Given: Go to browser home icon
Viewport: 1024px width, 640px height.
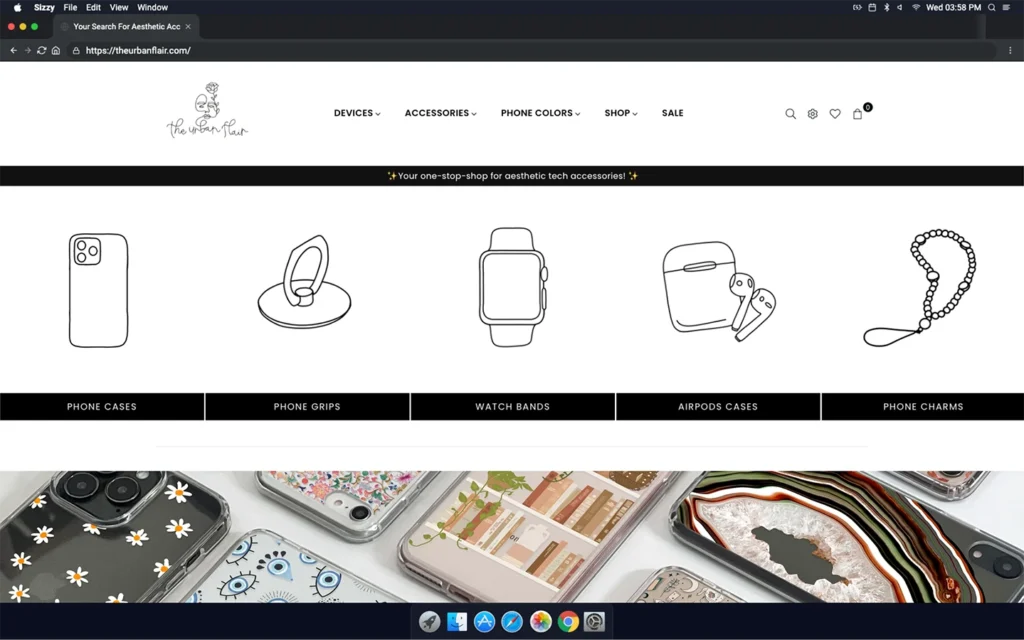Looking at the screenshot, I should pyautogui.click(x=56, y=50).
